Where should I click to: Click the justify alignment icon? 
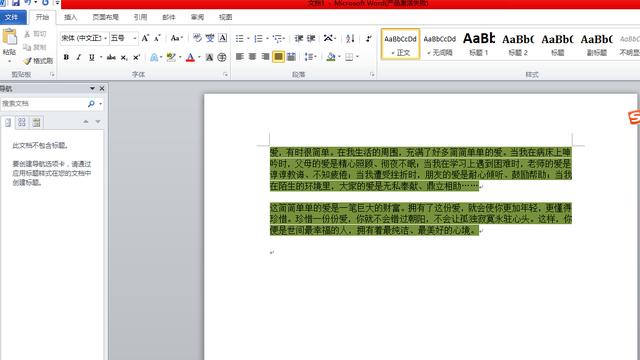(278, 57)
